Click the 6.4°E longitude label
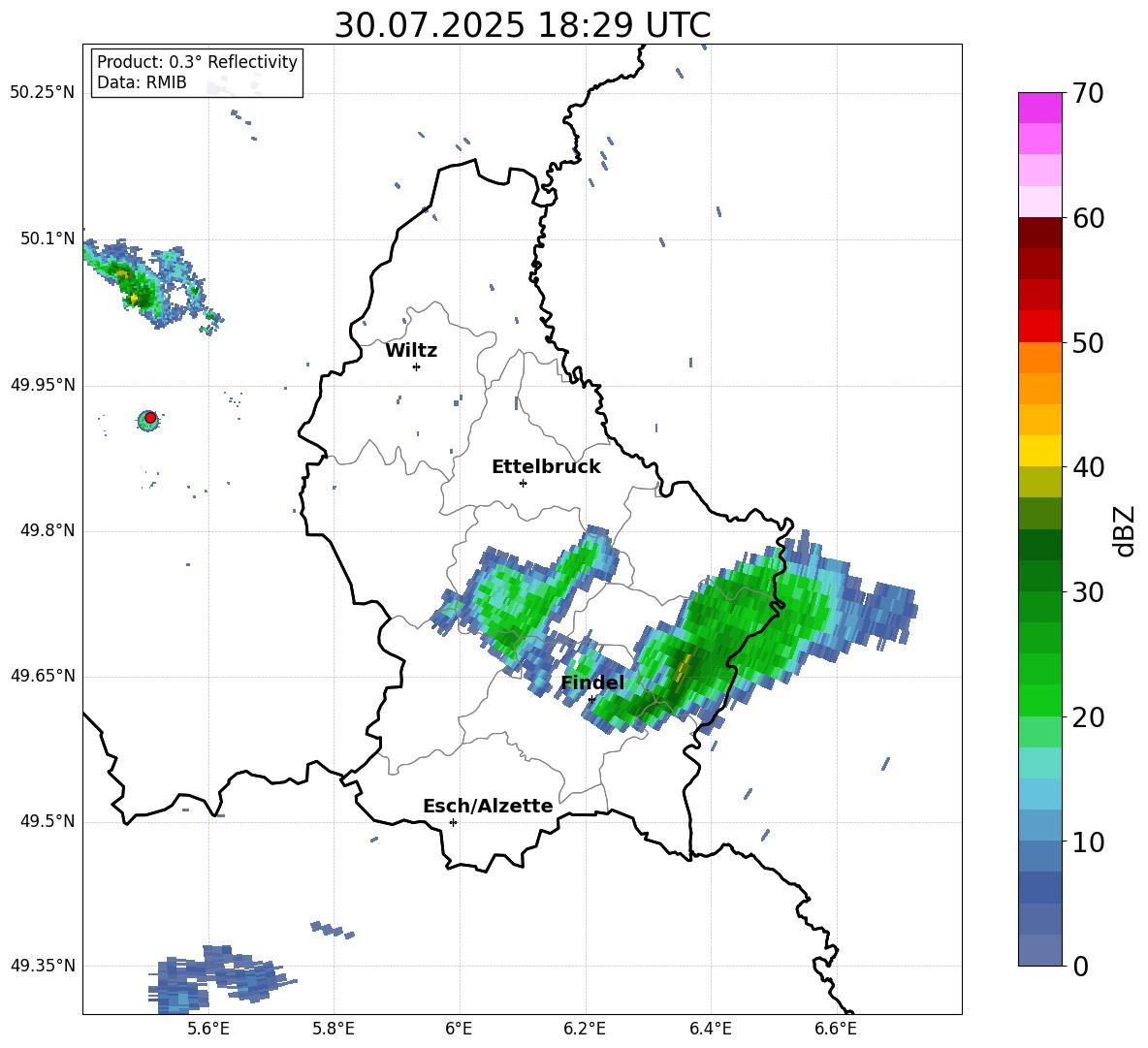The image size is (1148, 1048). click(710, 1029)
